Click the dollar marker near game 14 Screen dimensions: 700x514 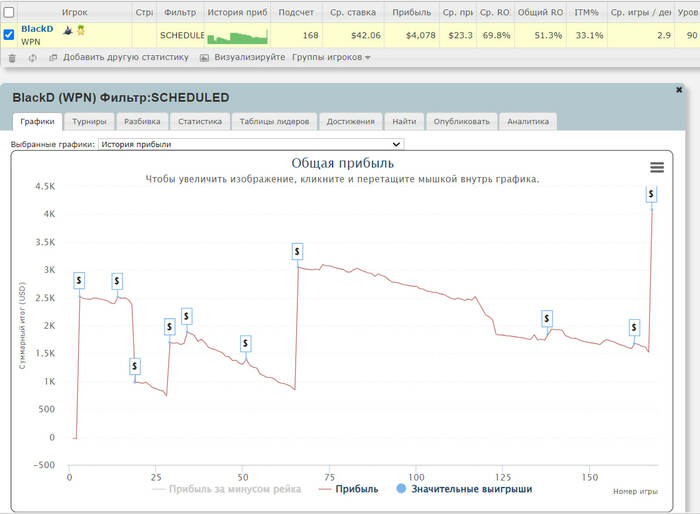[x=117, y=281]
